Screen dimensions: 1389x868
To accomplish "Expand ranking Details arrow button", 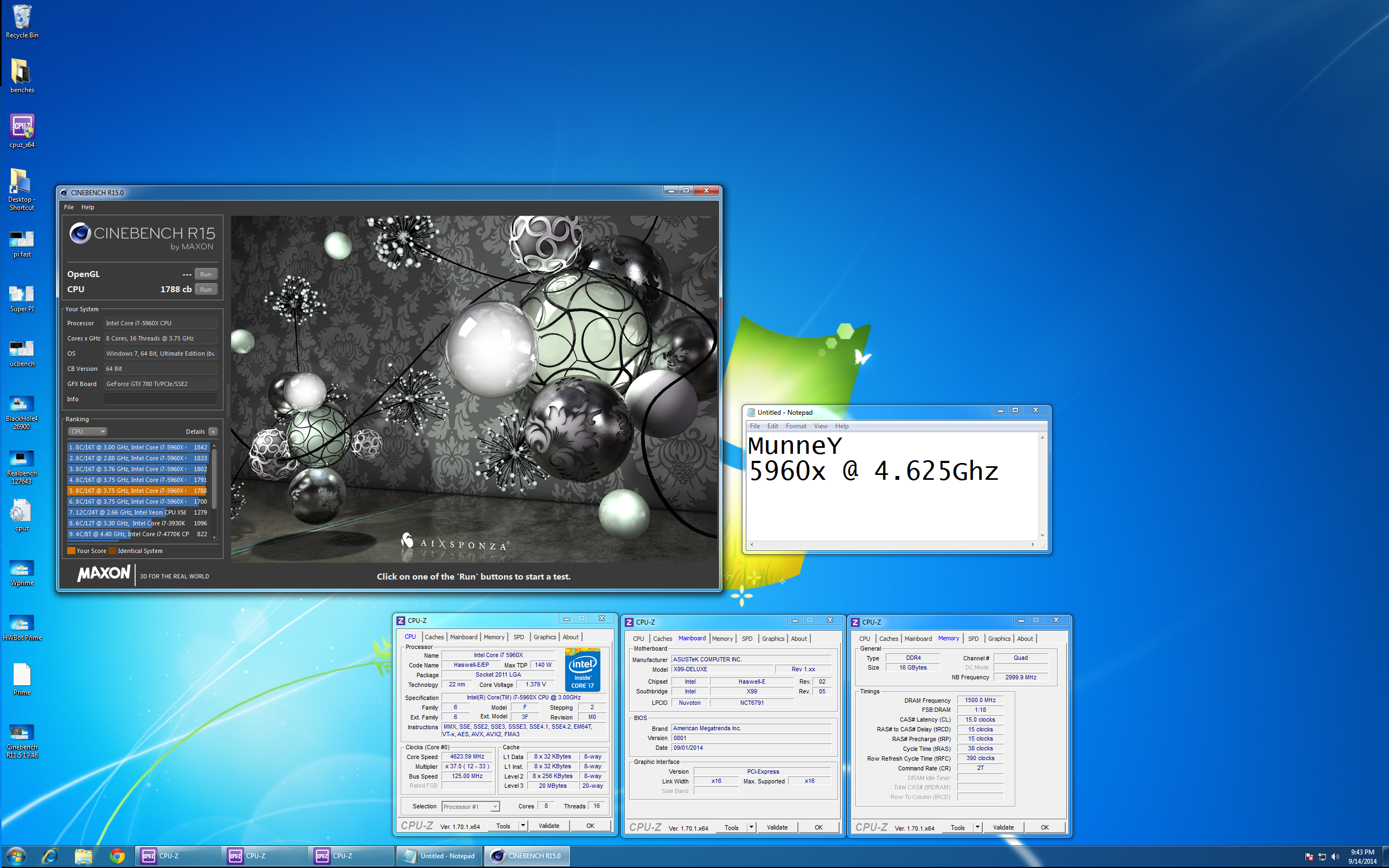I will coord(213,432).
